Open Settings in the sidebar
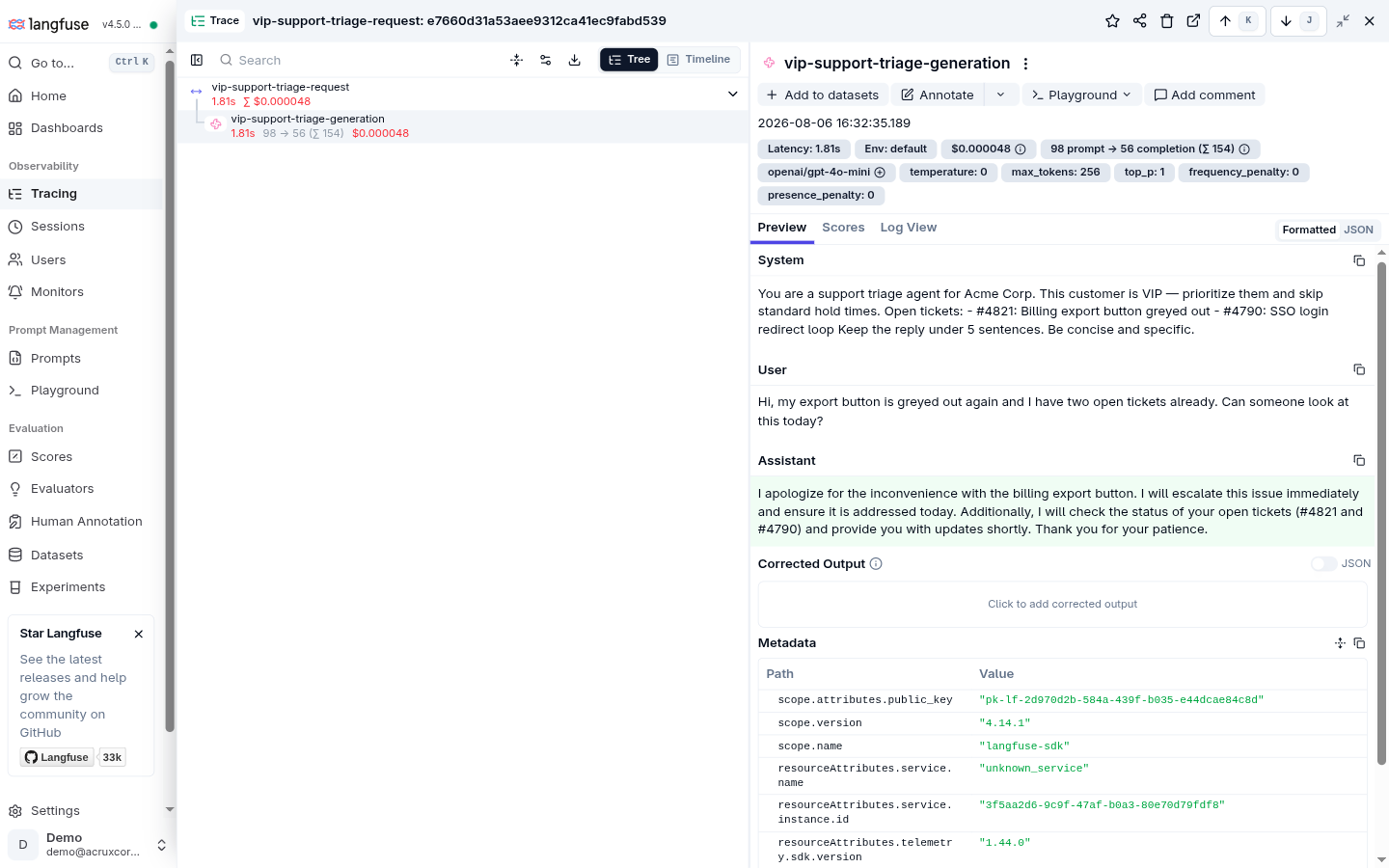Image resolution: width=1389 pixels, height=868 pixels. [x=83, y=811]
